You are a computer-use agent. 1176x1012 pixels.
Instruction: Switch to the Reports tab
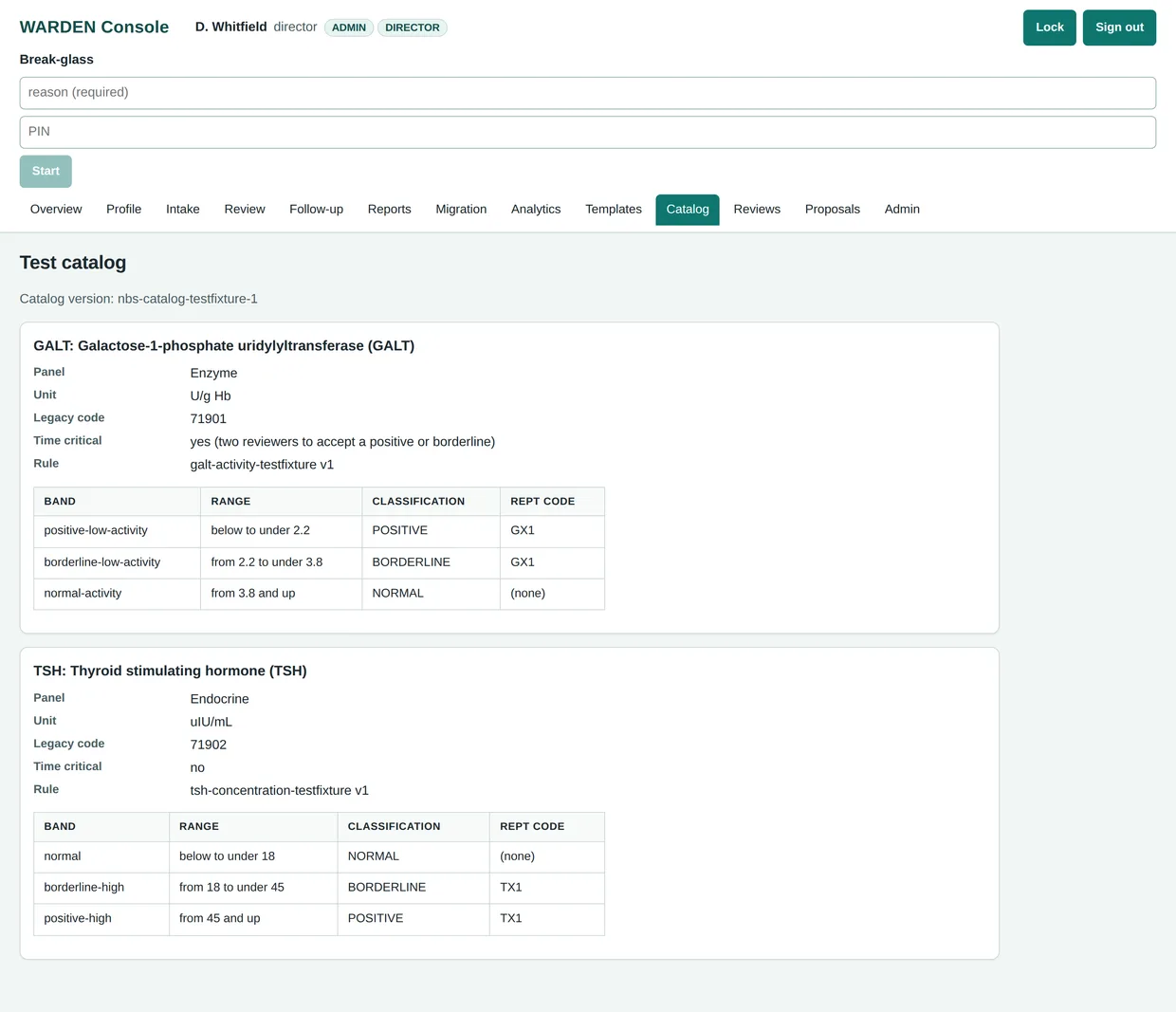point(390,210)
